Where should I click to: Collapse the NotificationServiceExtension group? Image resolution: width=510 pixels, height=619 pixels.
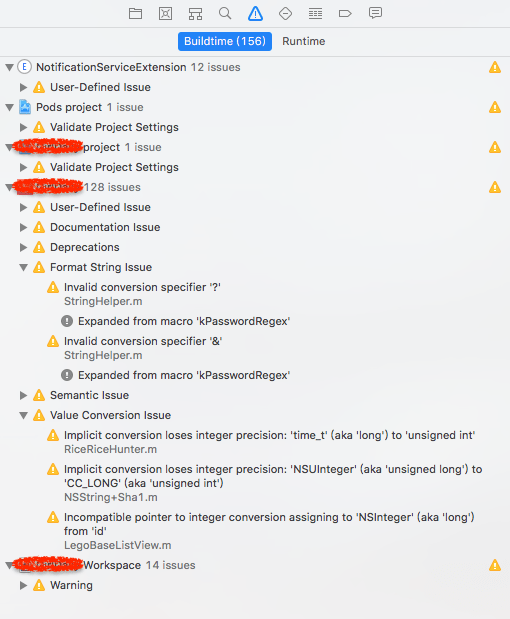[x=9, y=68]
